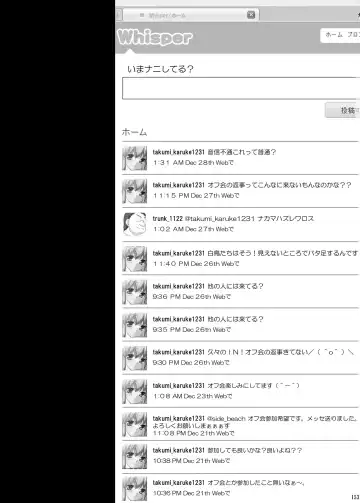
Task: Click username on the 10:36 PM Dec 21th post
Action: pyautogui.click(x=178, y=483)
